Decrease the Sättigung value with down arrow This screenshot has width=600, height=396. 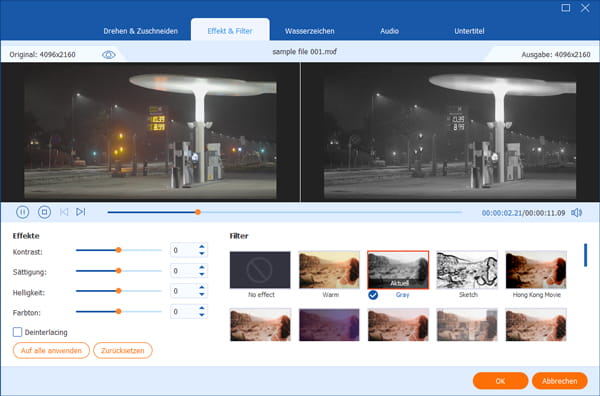pyautogui.click(x=202, y=274)
